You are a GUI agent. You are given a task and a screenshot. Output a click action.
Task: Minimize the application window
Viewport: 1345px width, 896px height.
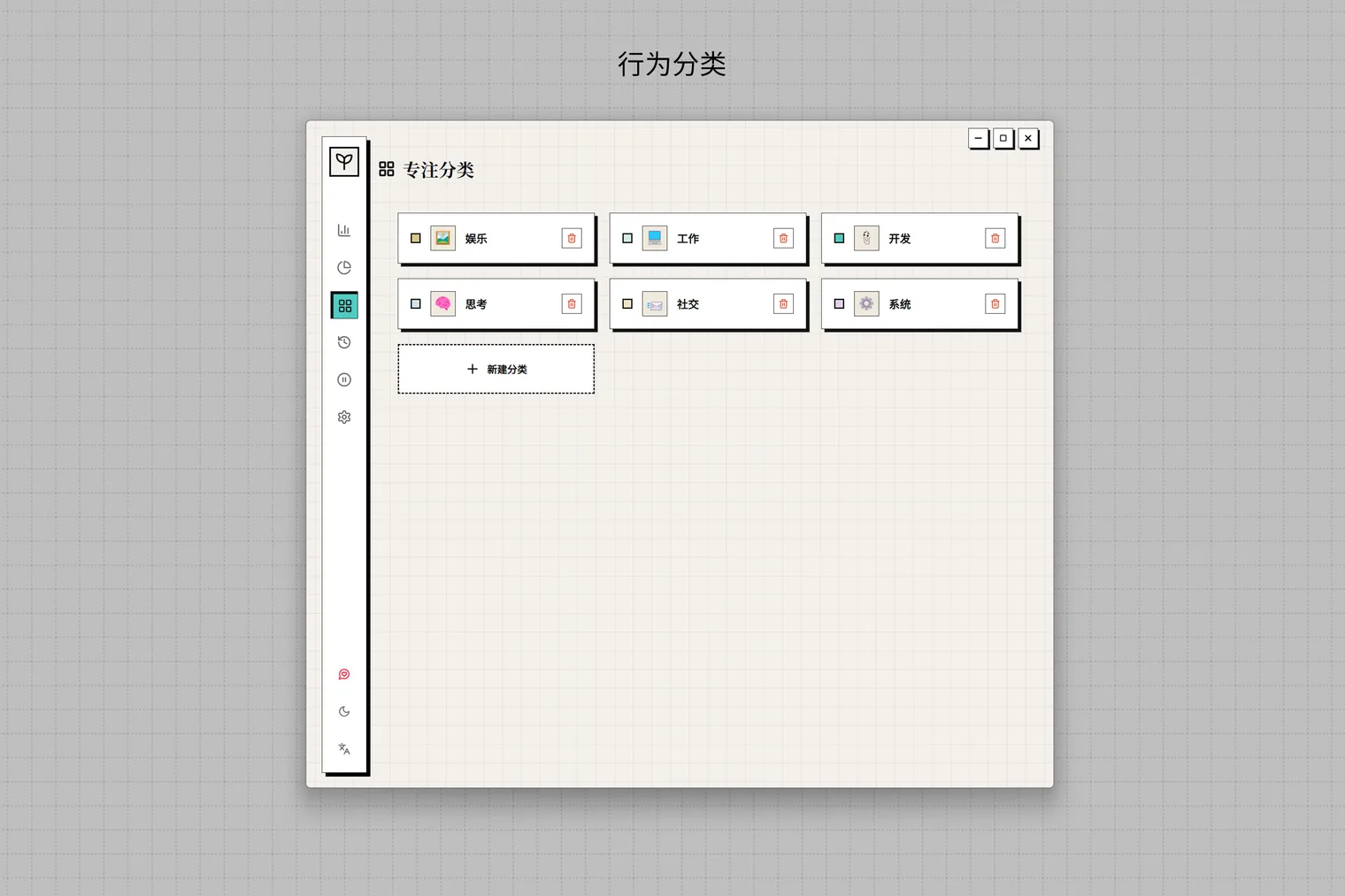click(978, 138)
